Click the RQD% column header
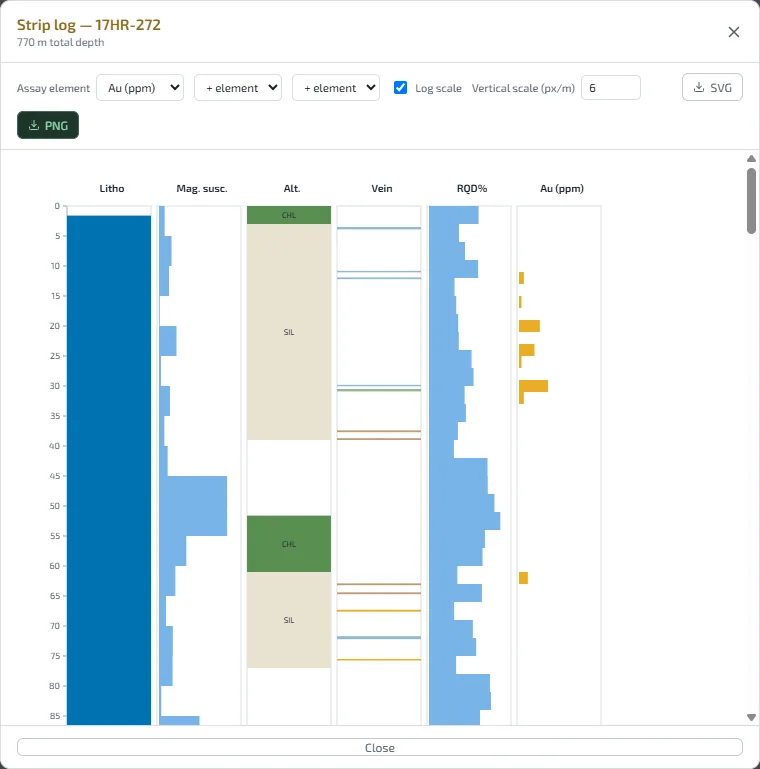Viewport: 760px width, 769px height. [472, 188]
